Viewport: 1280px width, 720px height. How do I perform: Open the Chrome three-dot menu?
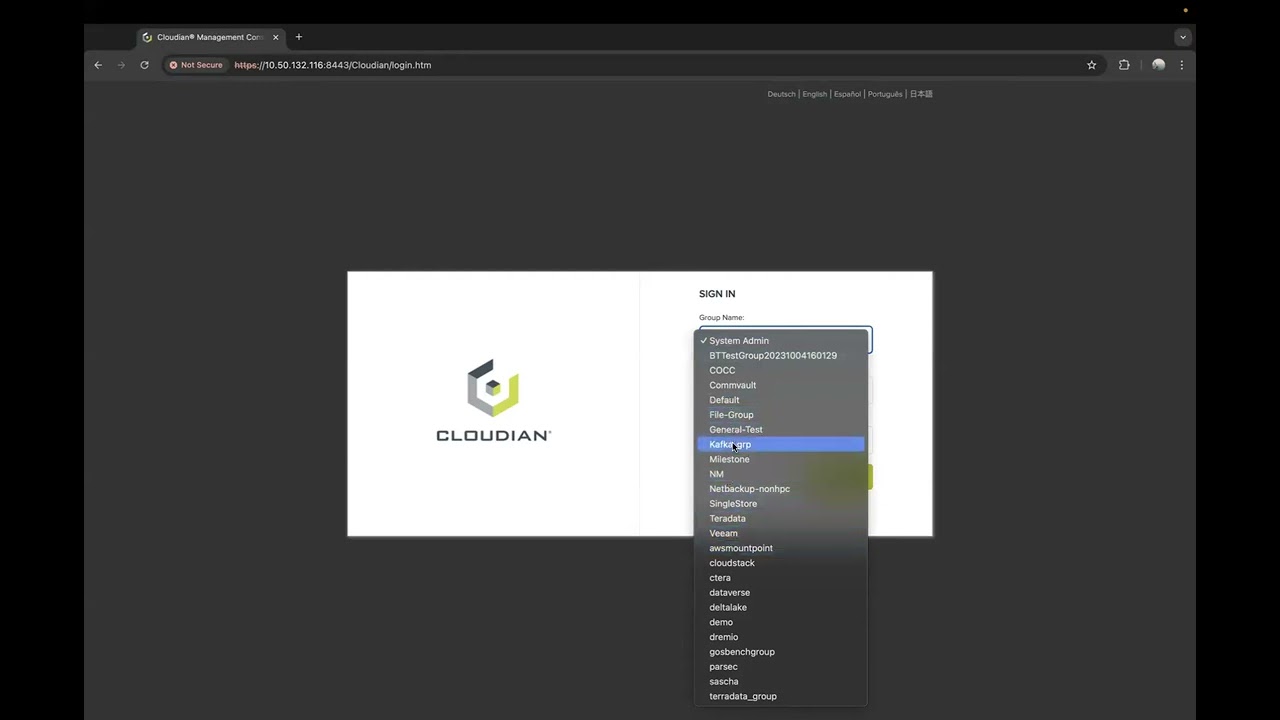click(x=1181, y=65)
